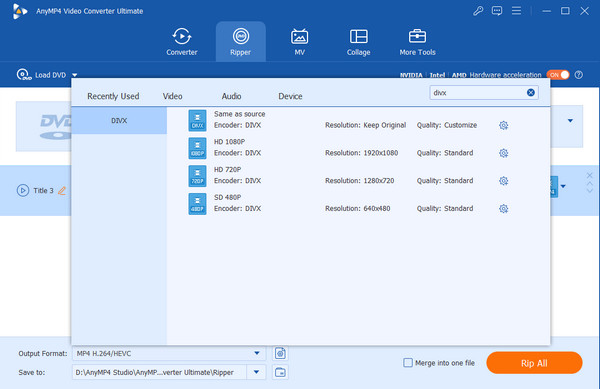
Task: Select HD 720P DIVX preset icon
Action: [x=197, y=176]
